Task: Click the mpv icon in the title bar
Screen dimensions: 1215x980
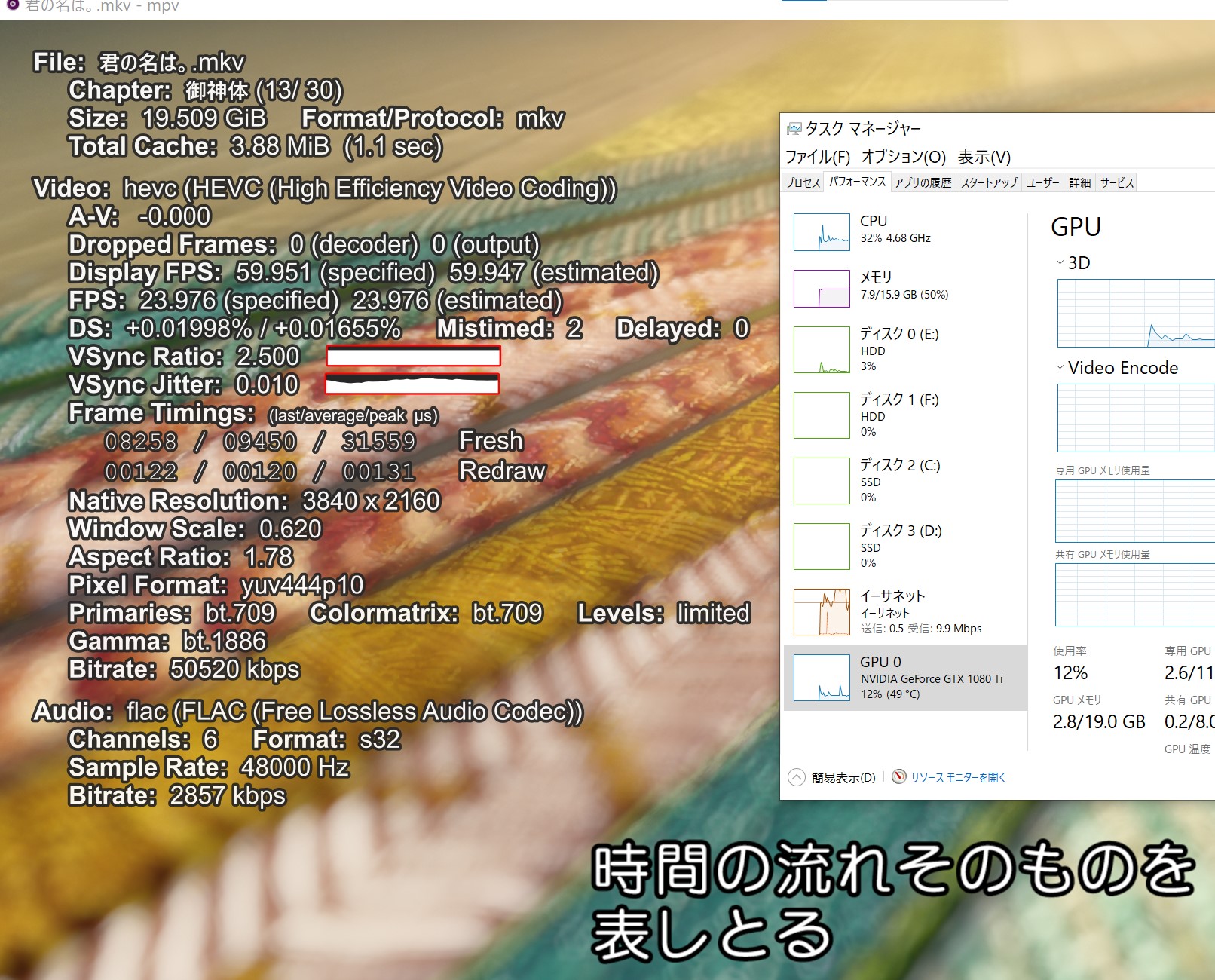Action: click(12, 5)
